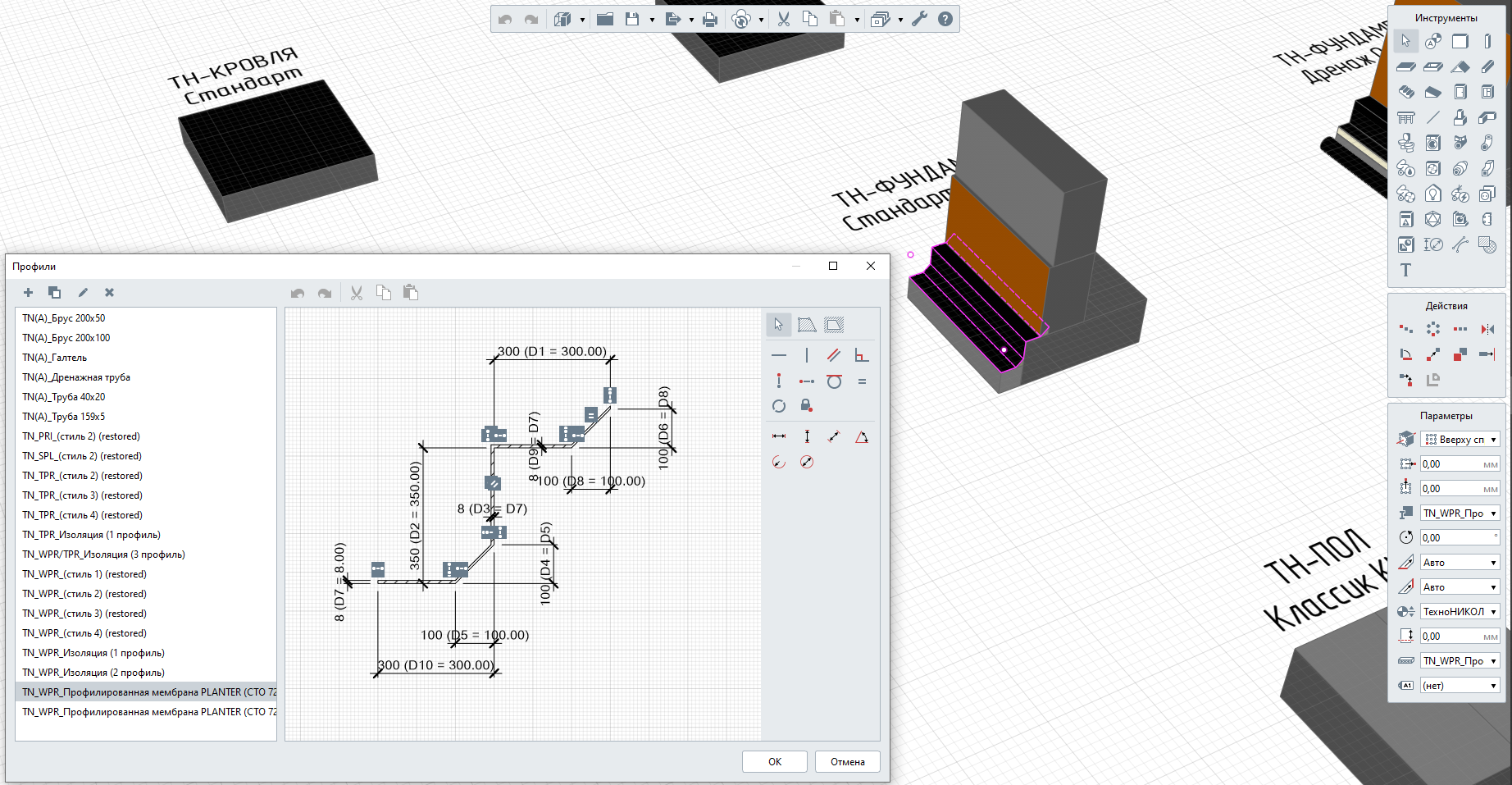Click Отмена to cancel the dialog

click(x=847, y=762)
